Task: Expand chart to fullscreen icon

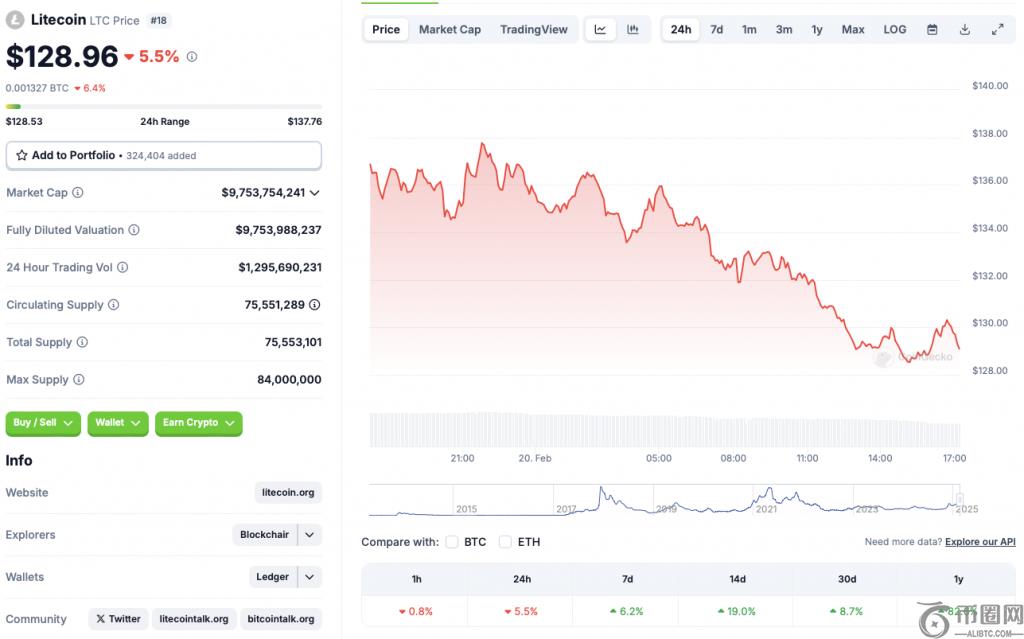Action: 997,30
